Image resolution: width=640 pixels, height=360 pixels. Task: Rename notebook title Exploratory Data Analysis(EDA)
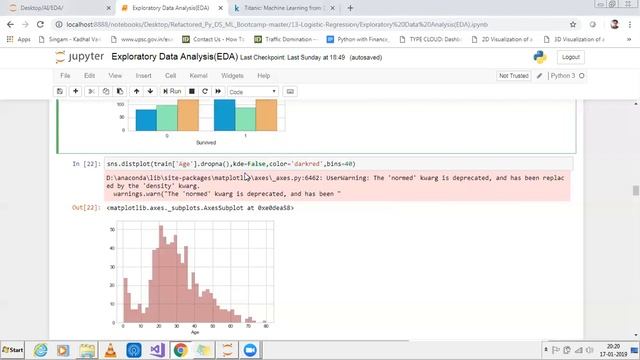174,57
